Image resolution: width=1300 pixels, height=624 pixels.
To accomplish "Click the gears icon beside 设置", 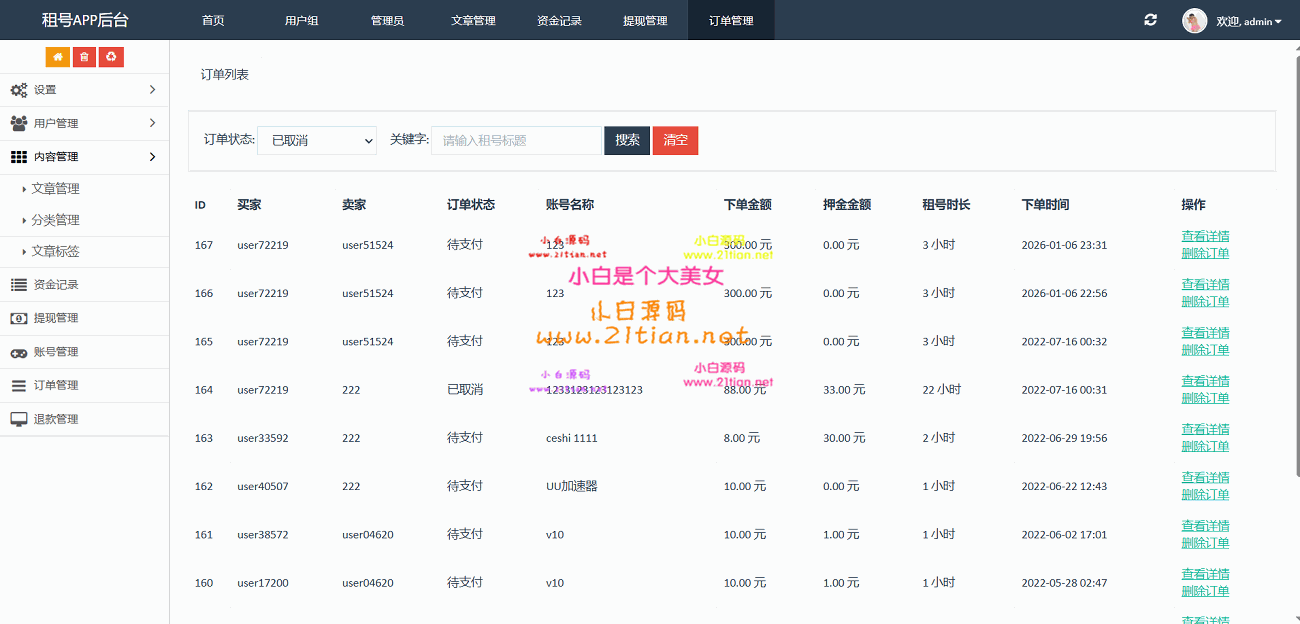I will [x=19, y=90].
